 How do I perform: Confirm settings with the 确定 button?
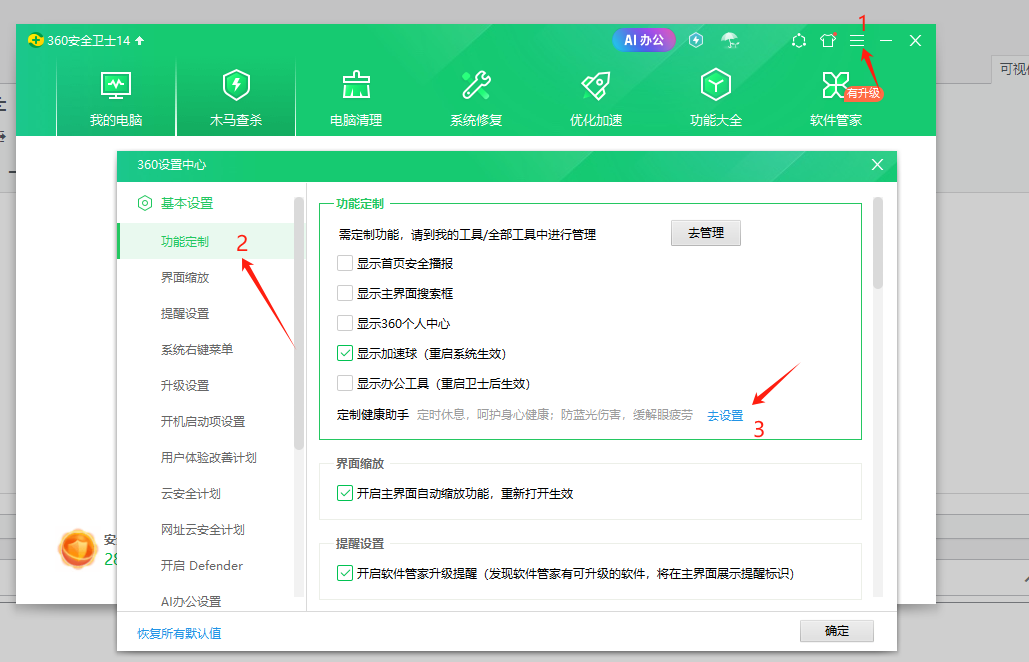point(837,631)
